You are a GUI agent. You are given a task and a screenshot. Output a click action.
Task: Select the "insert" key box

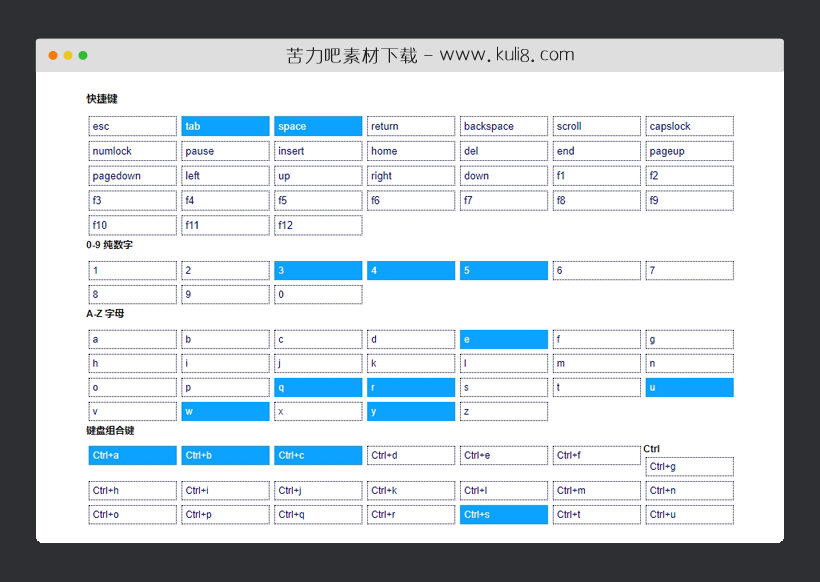coord(318,151)
